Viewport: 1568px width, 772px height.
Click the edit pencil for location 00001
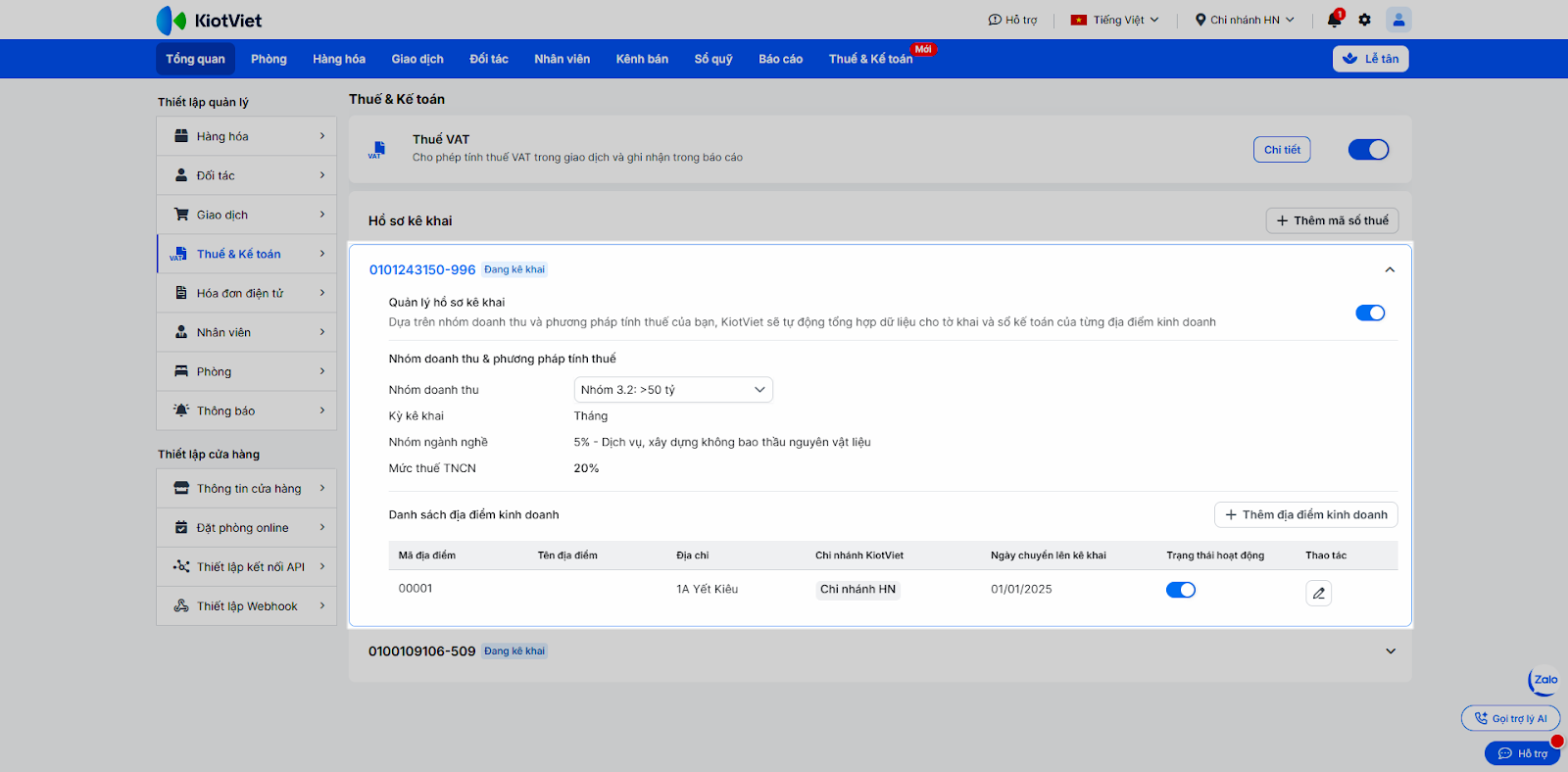click(1318, 593)
